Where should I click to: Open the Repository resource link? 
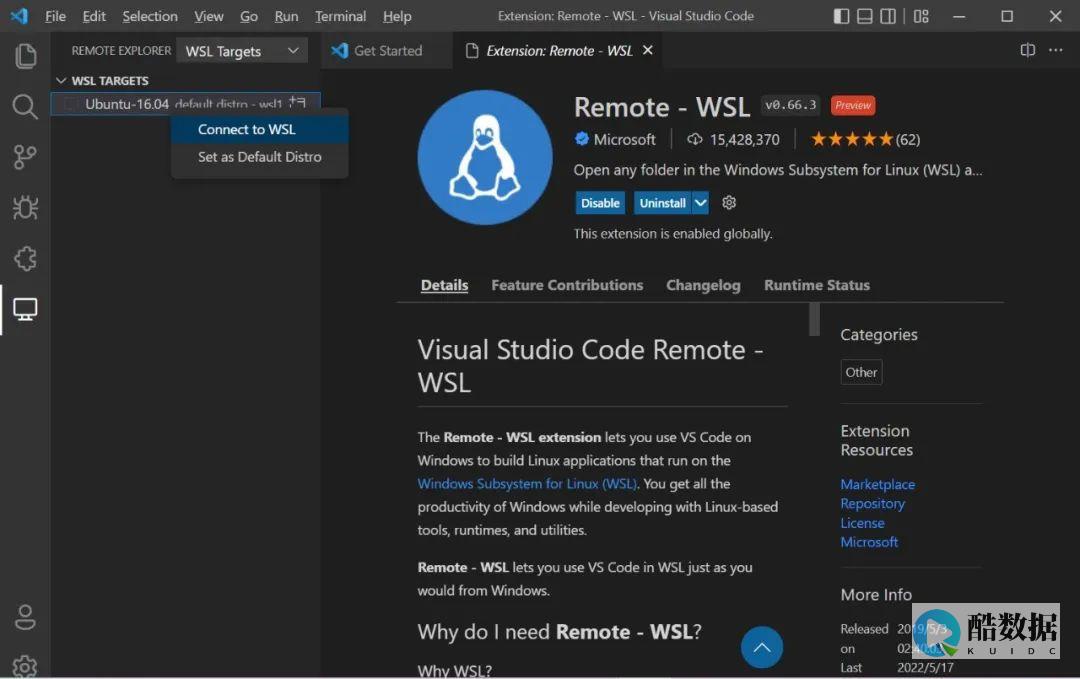(x=873, y=503)
